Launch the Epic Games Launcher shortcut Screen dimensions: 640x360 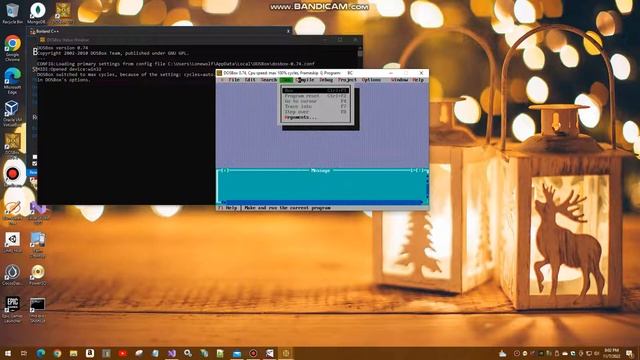[12, 309]
